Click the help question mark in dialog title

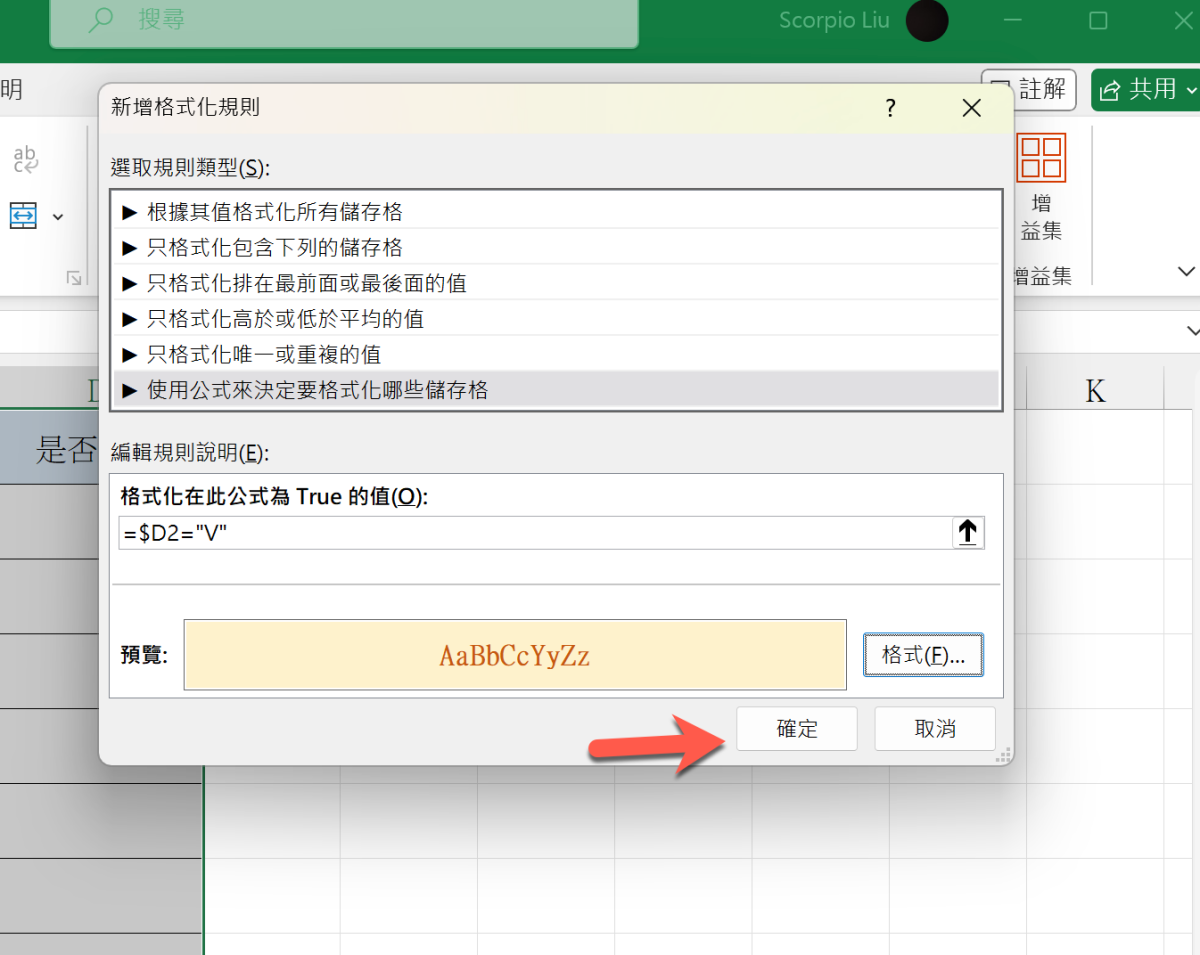890,108
